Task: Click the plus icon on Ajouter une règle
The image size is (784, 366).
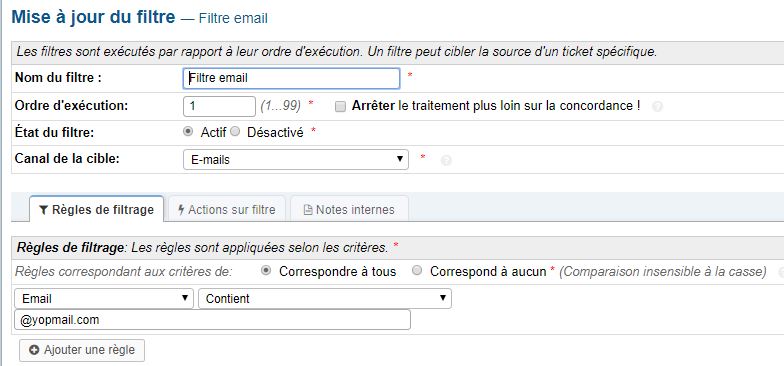Action: tap(34, 350)
